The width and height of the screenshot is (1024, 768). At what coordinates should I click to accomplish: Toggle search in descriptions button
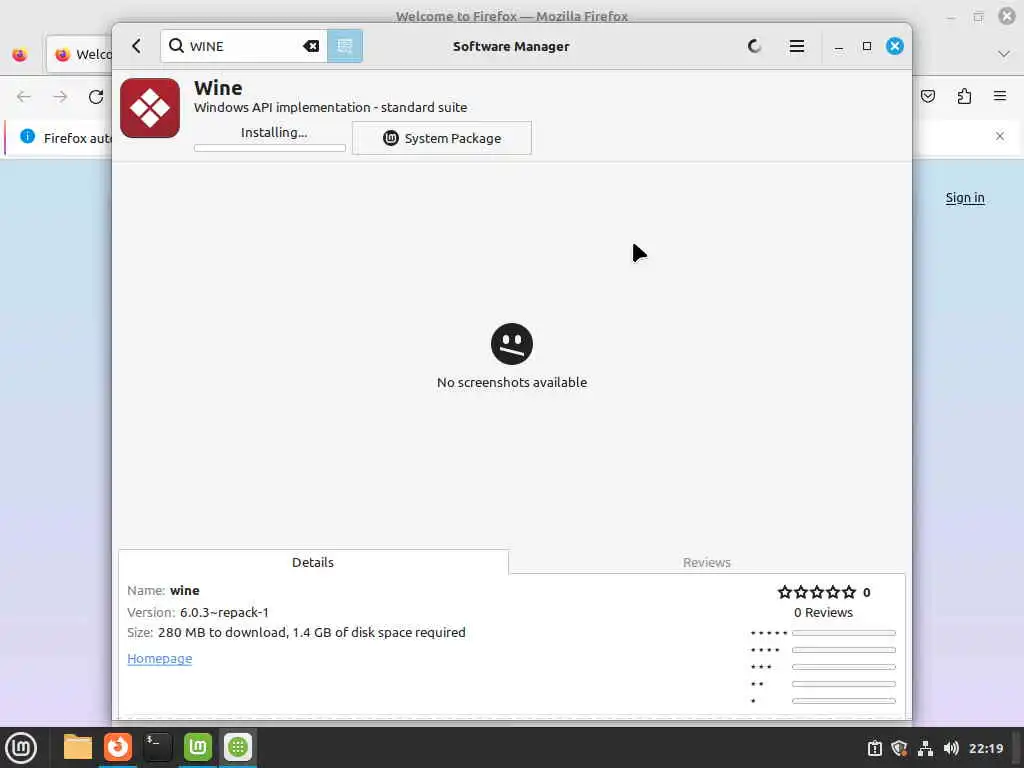[x=345, y=46]
